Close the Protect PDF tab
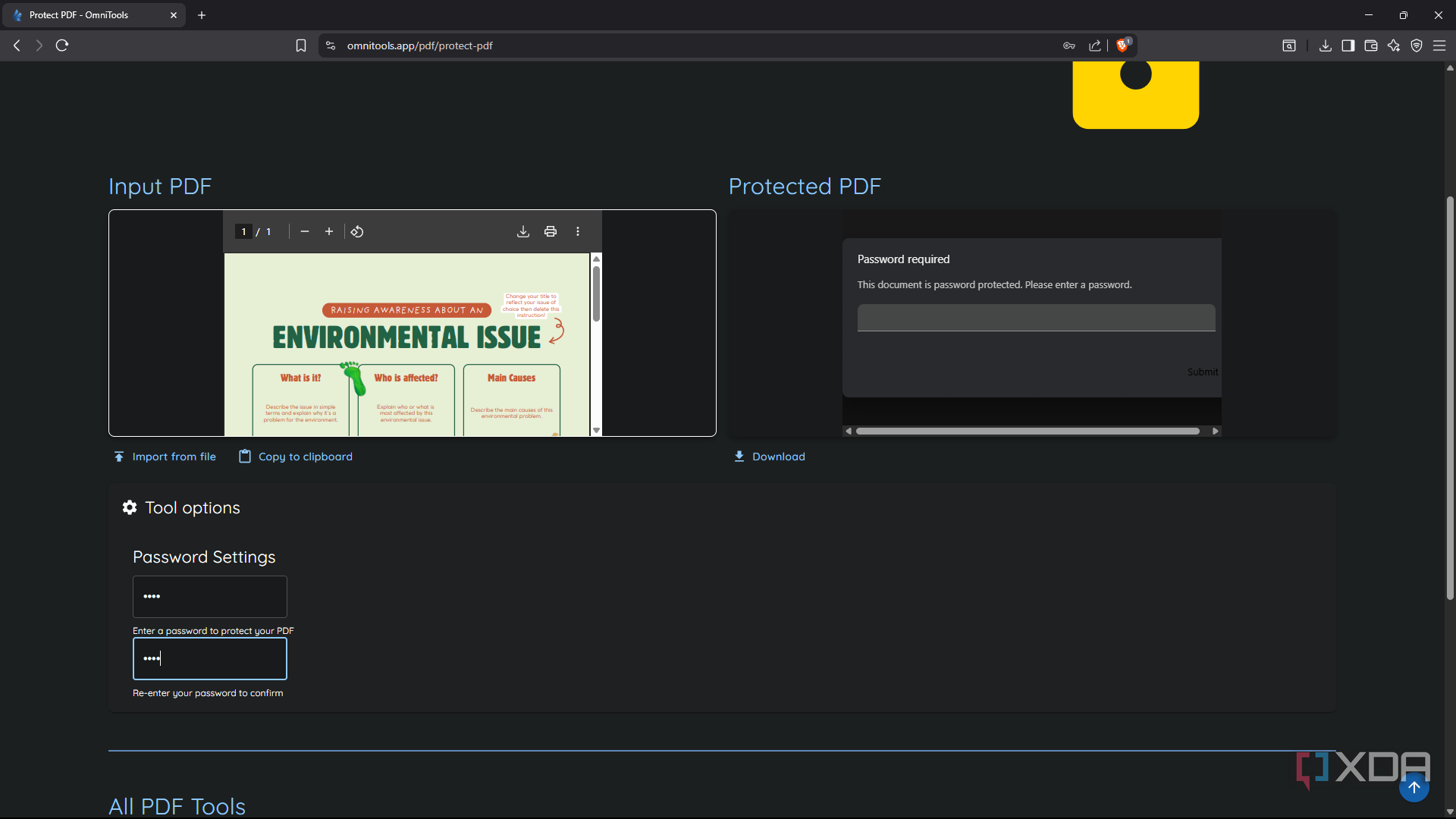This screenshot has height=819, width=1456. tap(174, 15)
